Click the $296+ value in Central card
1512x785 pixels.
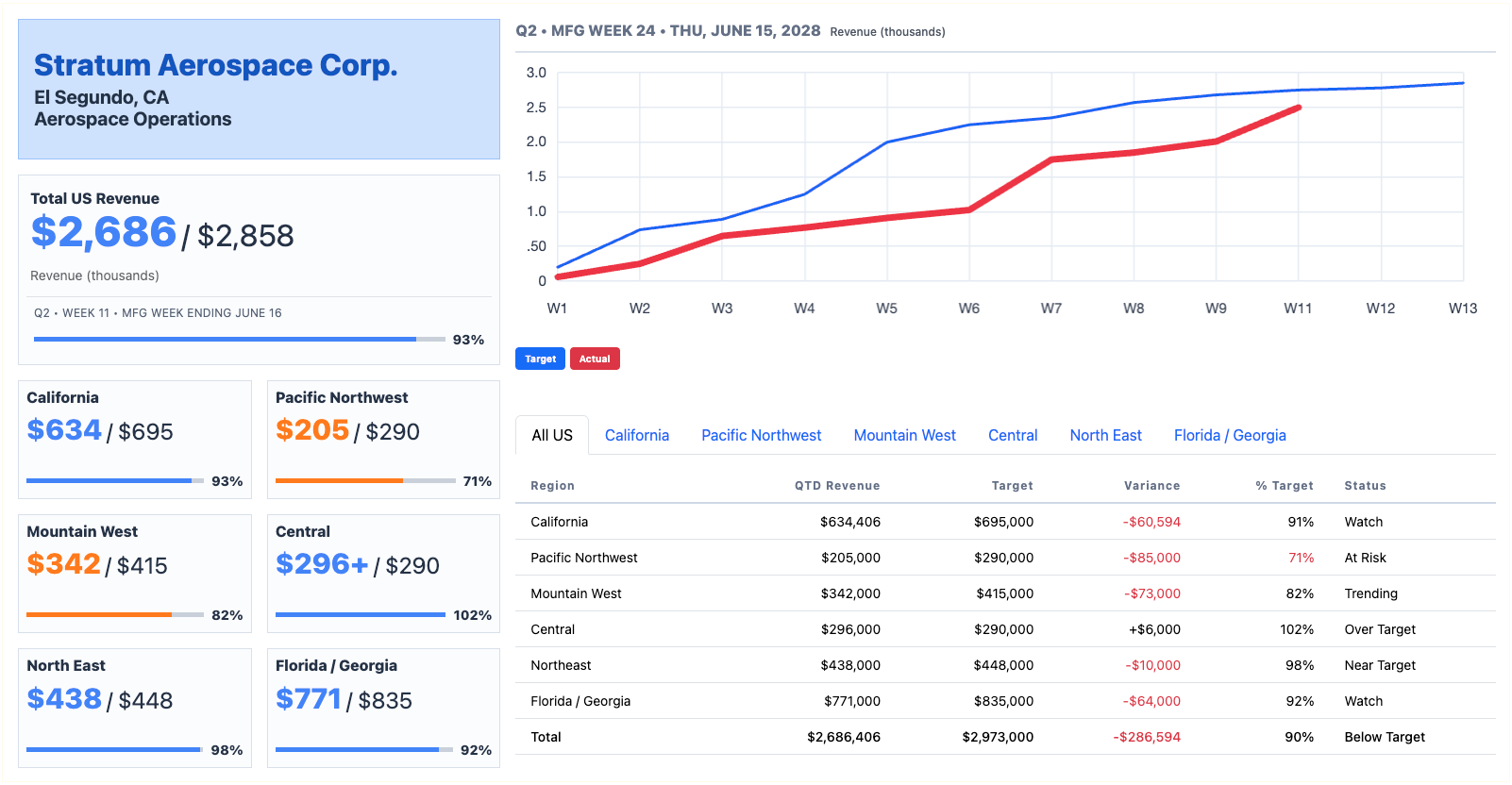pos(322,564)
